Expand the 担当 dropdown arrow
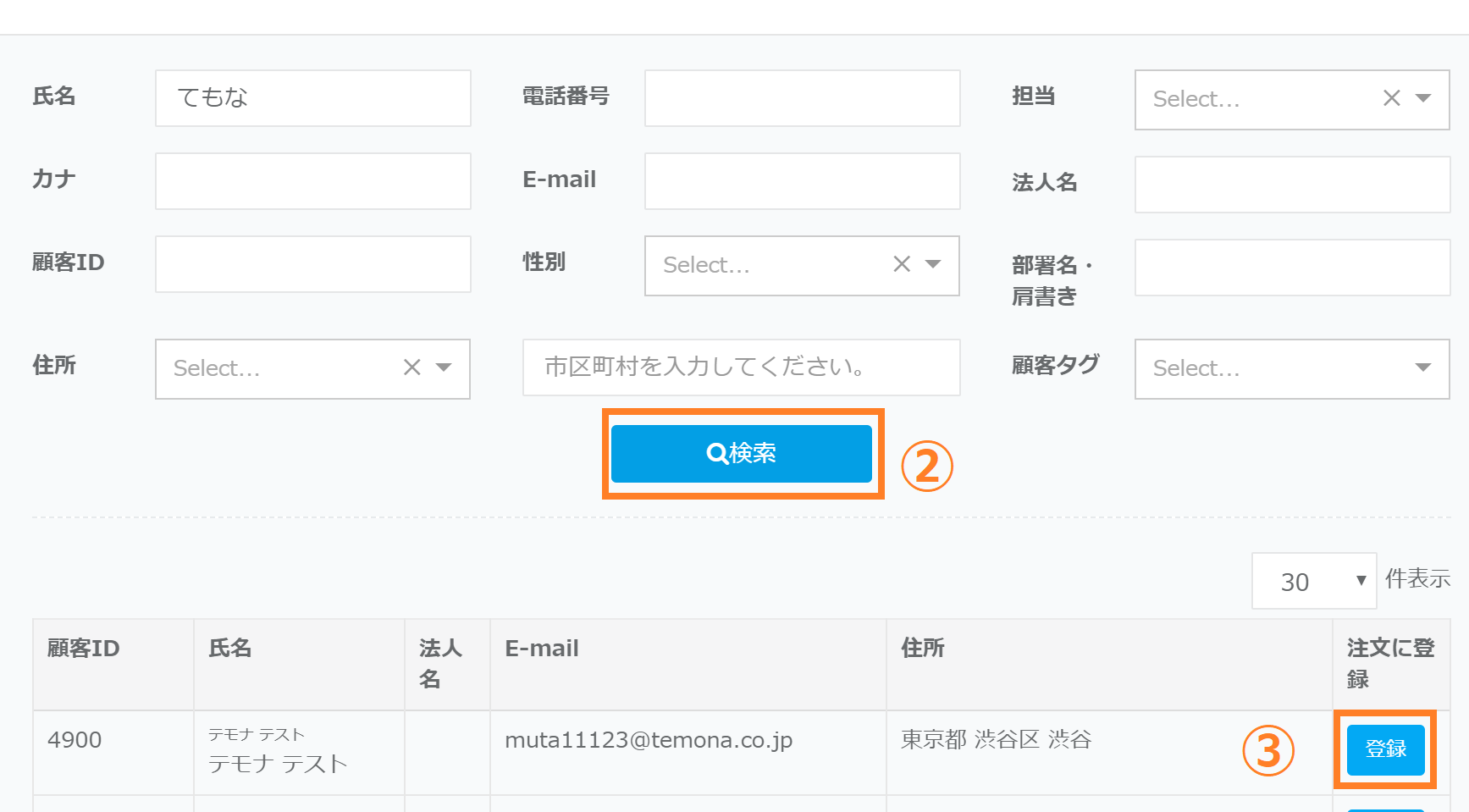The width and height of the screenshot is (1469, 812). (1423, 98)
